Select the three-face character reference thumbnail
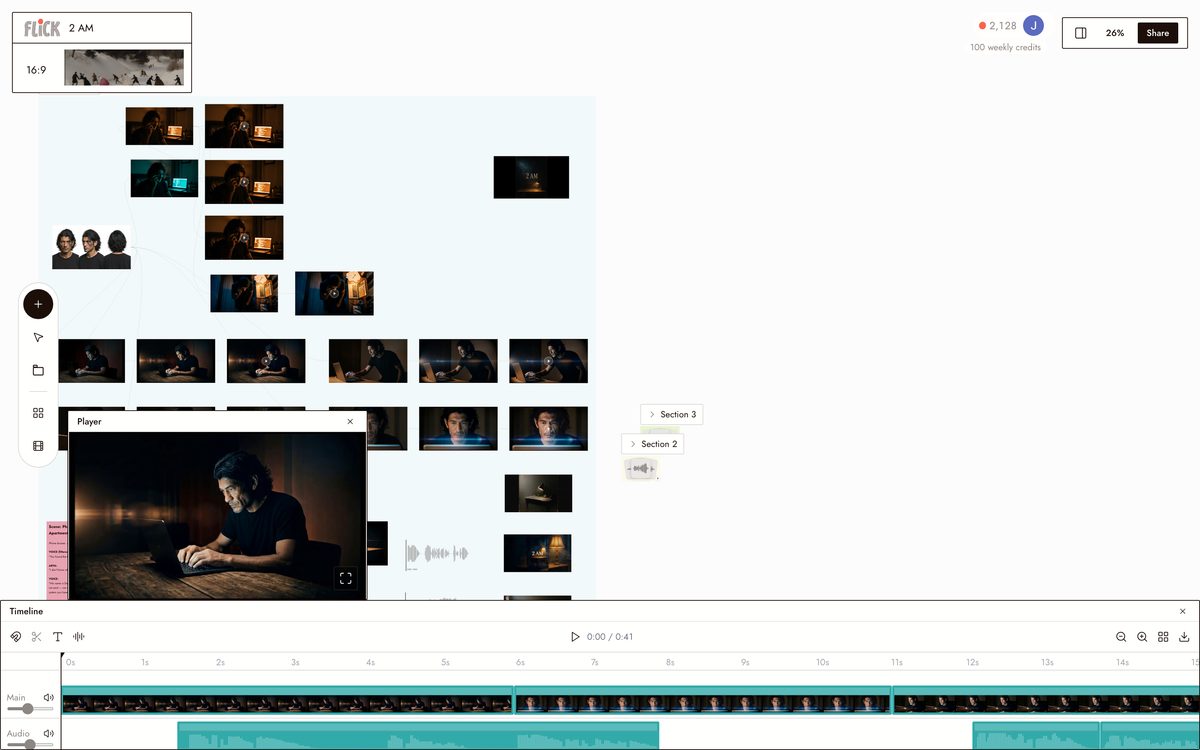1200x750 pixels. pos(91,248)
